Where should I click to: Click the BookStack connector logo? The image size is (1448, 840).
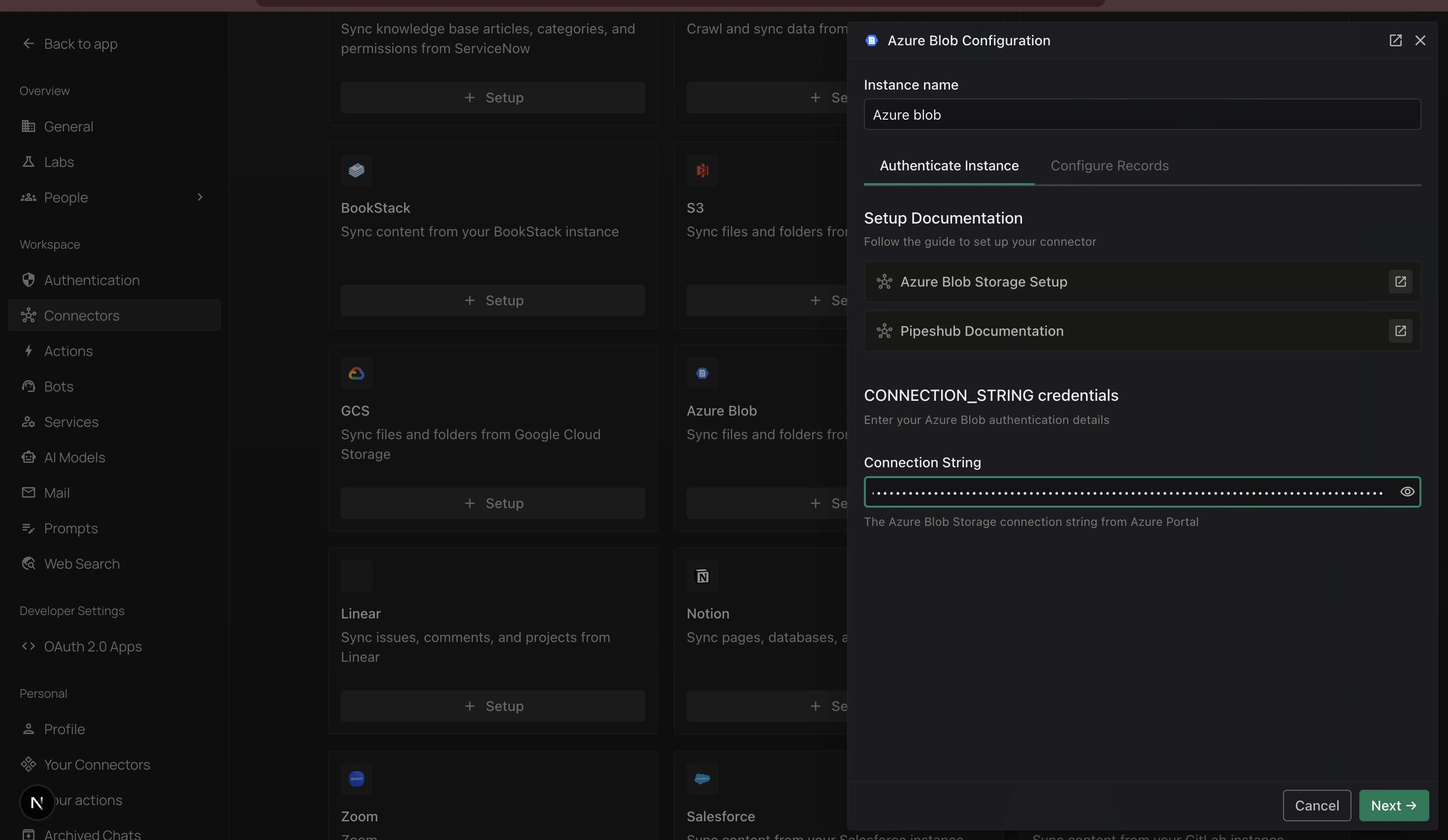point(356,170)
